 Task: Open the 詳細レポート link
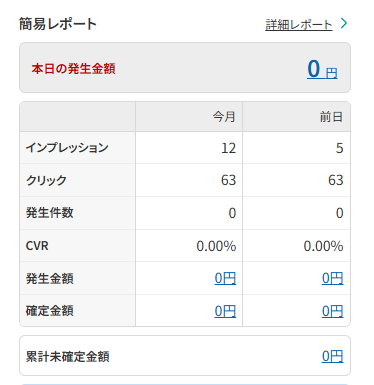pyautogui.click(x=299, y=25)
